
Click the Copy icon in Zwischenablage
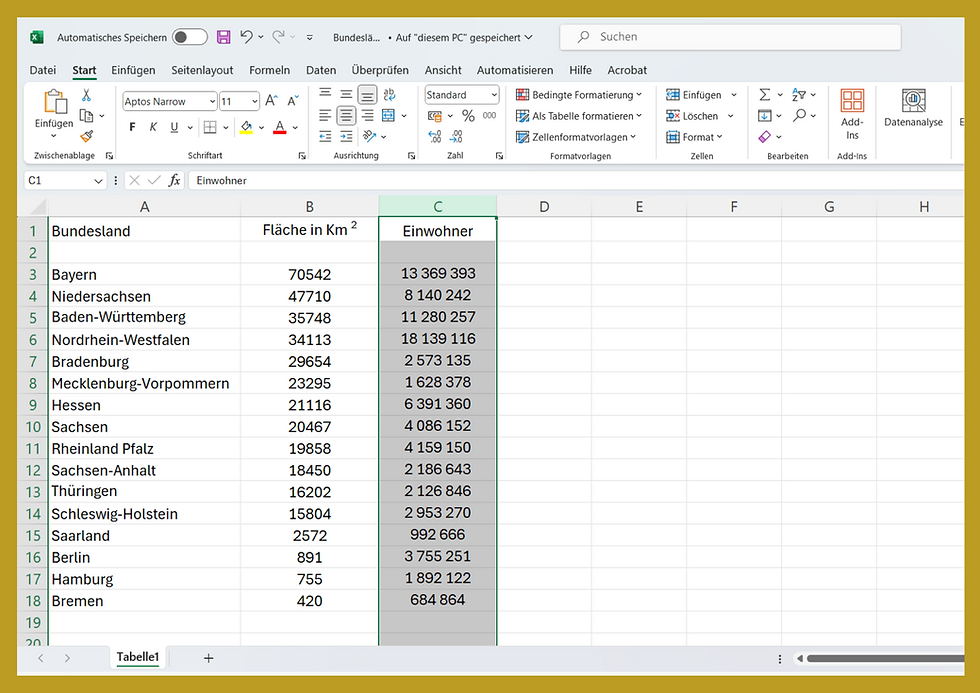tap(86, 116)
